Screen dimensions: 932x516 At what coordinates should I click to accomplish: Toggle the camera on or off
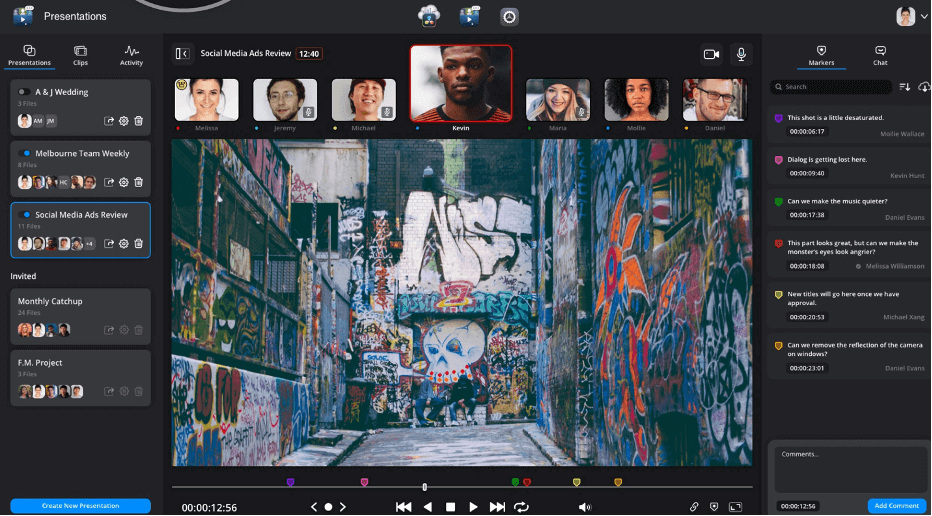pos(711,54)
